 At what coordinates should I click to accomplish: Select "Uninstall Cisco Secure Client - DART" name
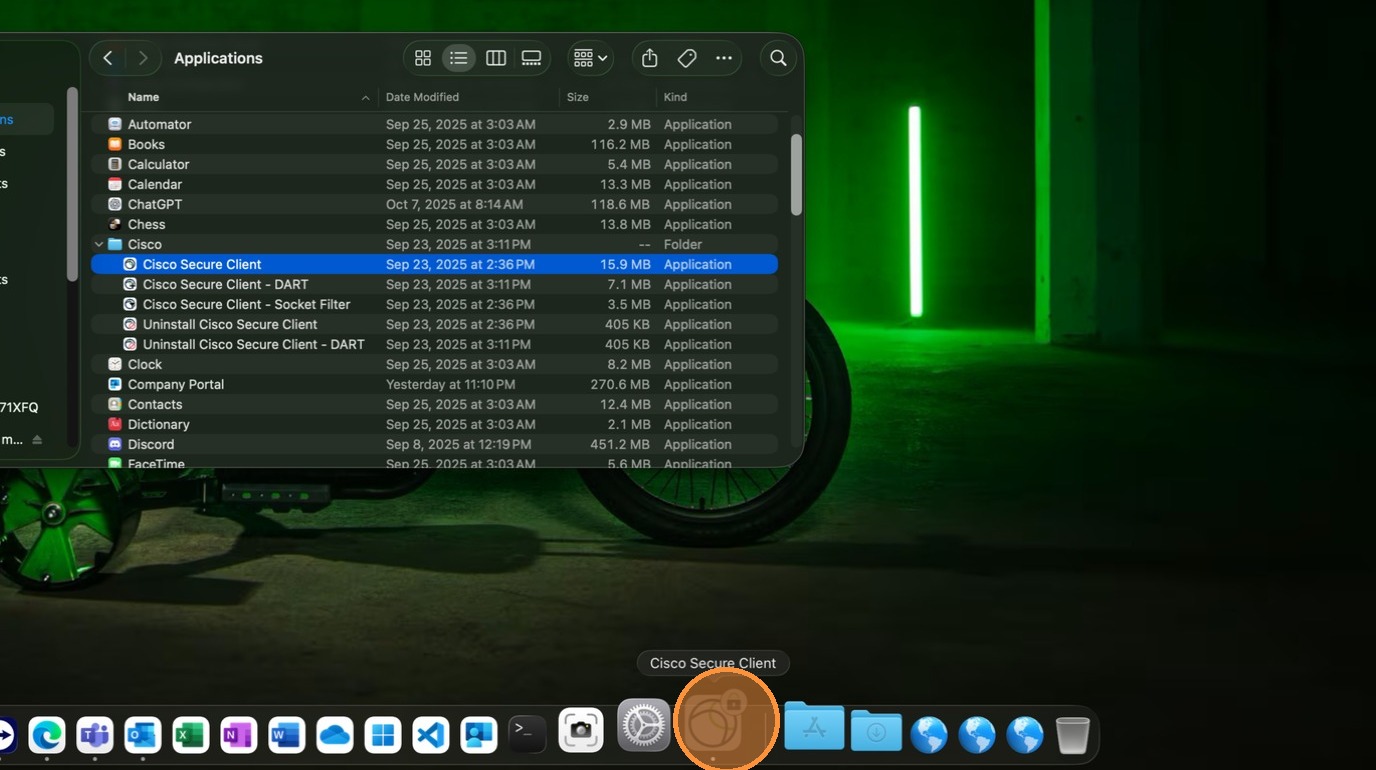click(254, 344)
